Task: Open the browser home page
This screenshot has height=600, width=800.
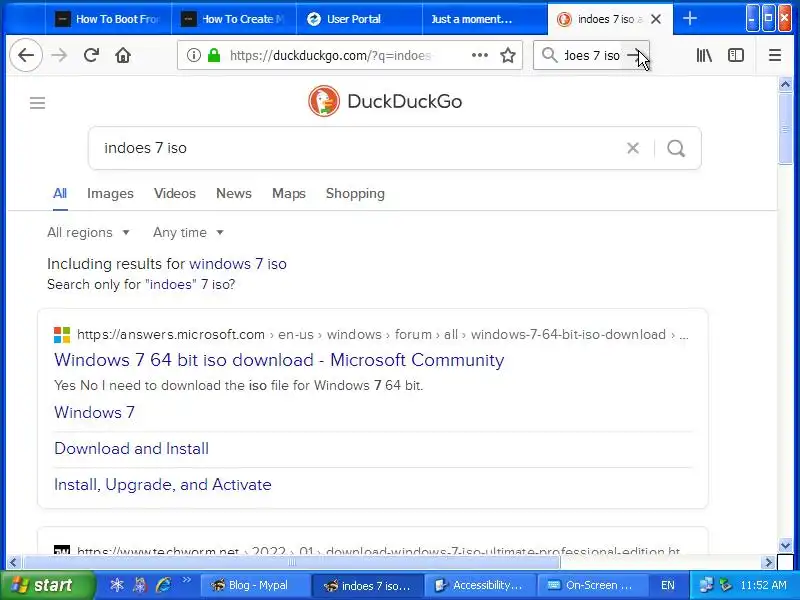Action: 123,55
